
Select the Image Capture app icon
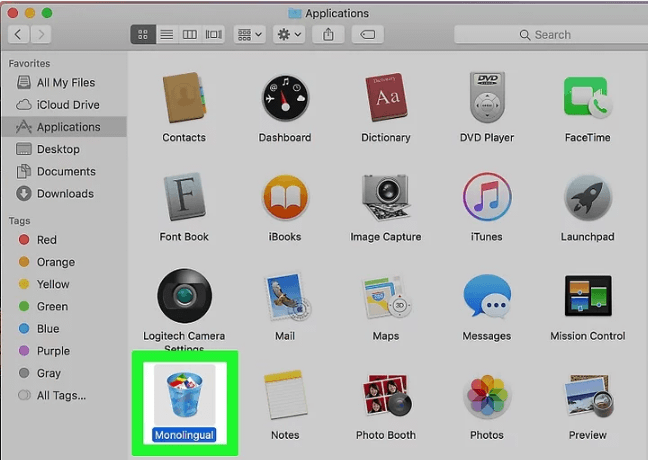386,197
